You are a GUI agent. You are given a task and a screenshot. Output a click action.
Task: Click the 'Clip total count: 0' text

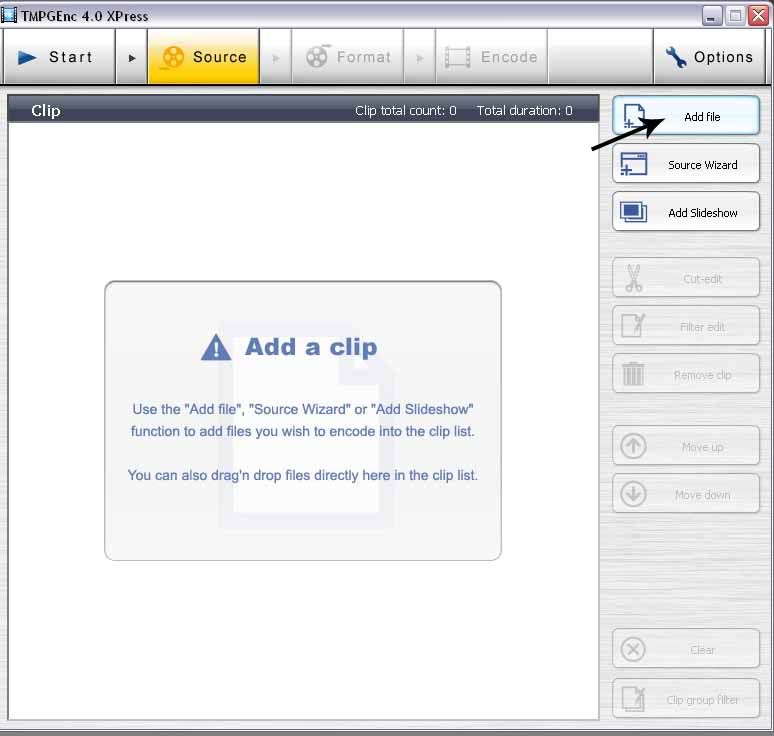point(406,111)
